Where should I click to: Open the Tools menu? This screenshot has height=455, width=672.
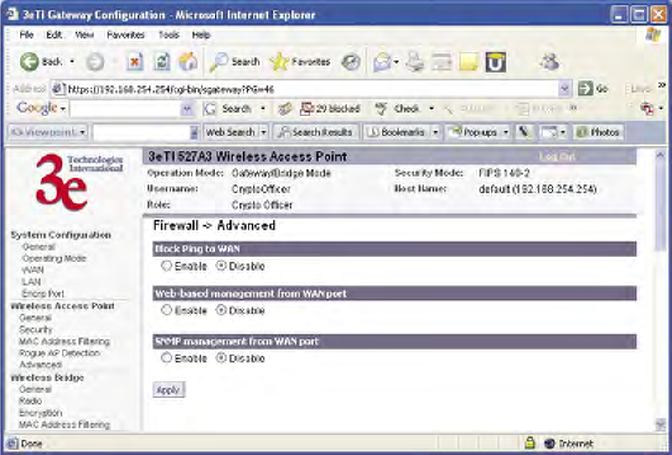pyautogui.click(x=169, y=35)
